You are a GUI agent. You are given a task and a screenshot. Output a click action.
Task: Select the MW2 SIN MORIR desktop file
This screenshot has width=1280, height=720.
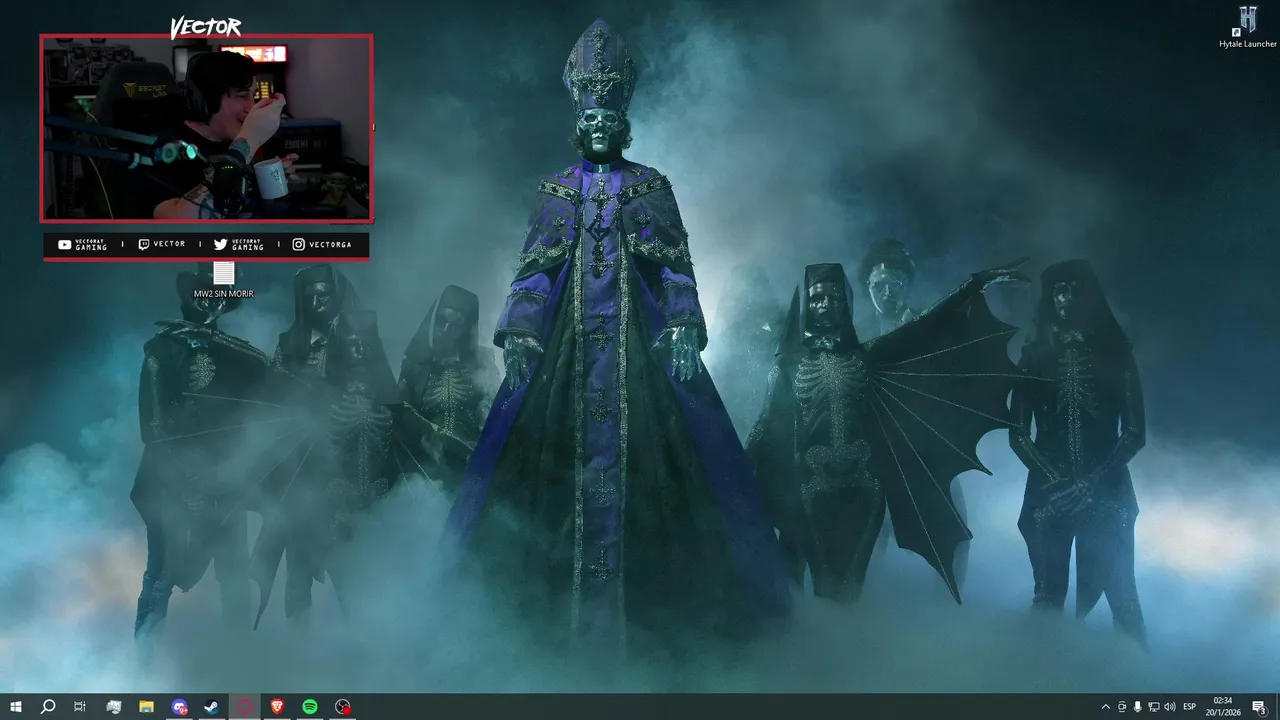pyautogui.click(x=224, y=280)
